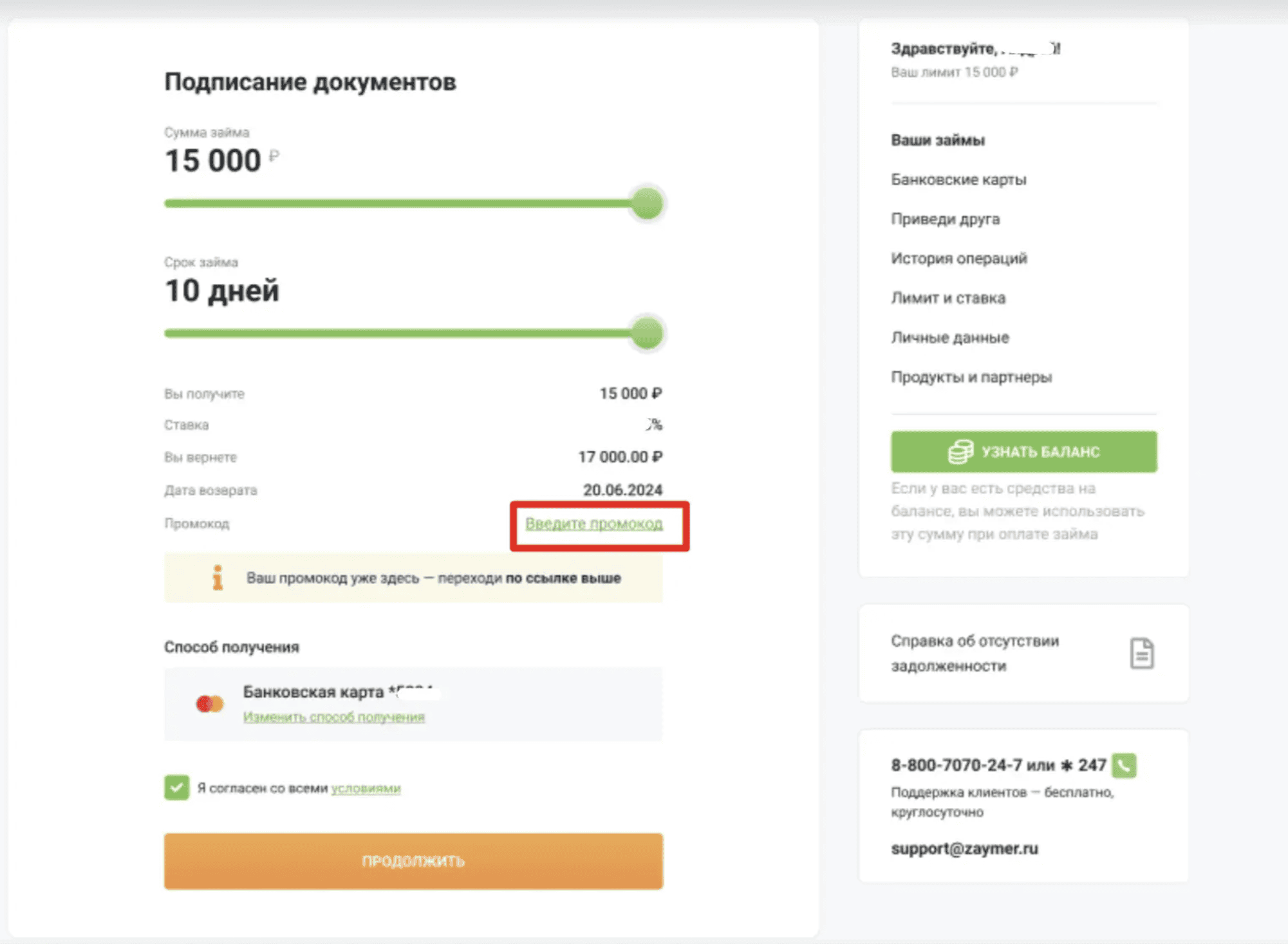This screenshot has width=1288, height=944.
Task: Select "Личные данные" menu item
Action: click(x=949, y=337)
